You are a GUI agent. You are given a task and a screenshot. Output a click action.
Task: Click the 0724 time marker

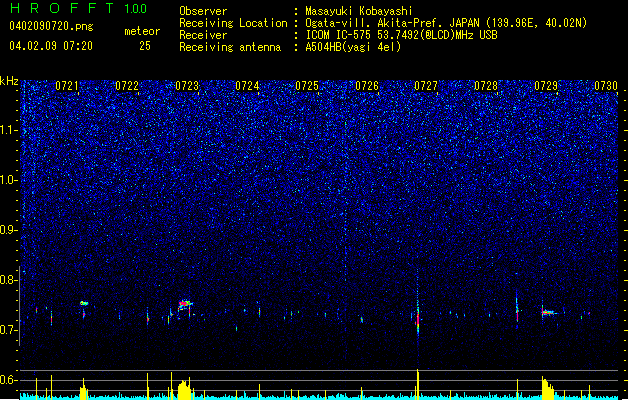point(247,85)
